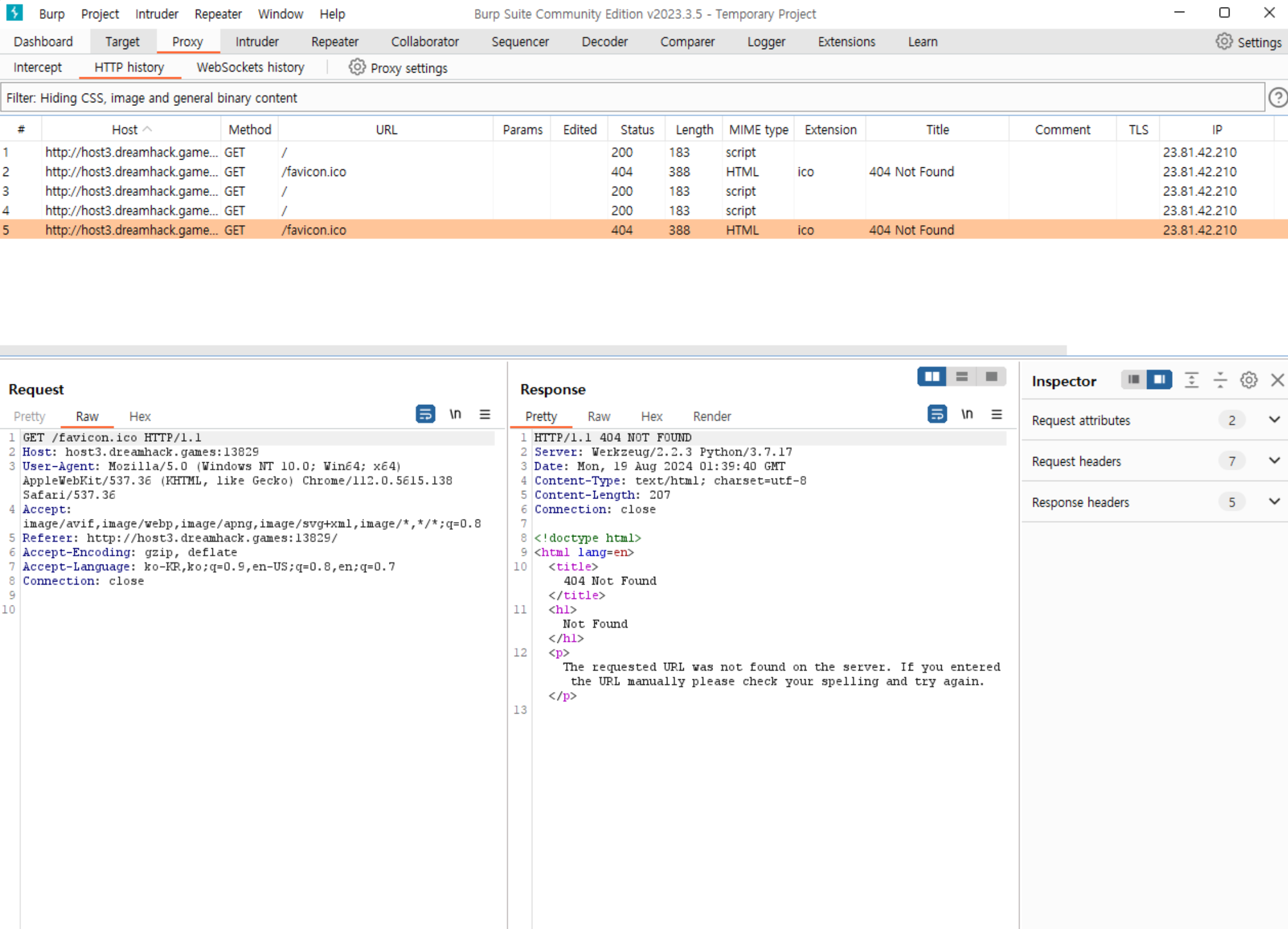1288x929 pixels.
Task: Open the Intruder menu in menu bar
Action: 156,13
